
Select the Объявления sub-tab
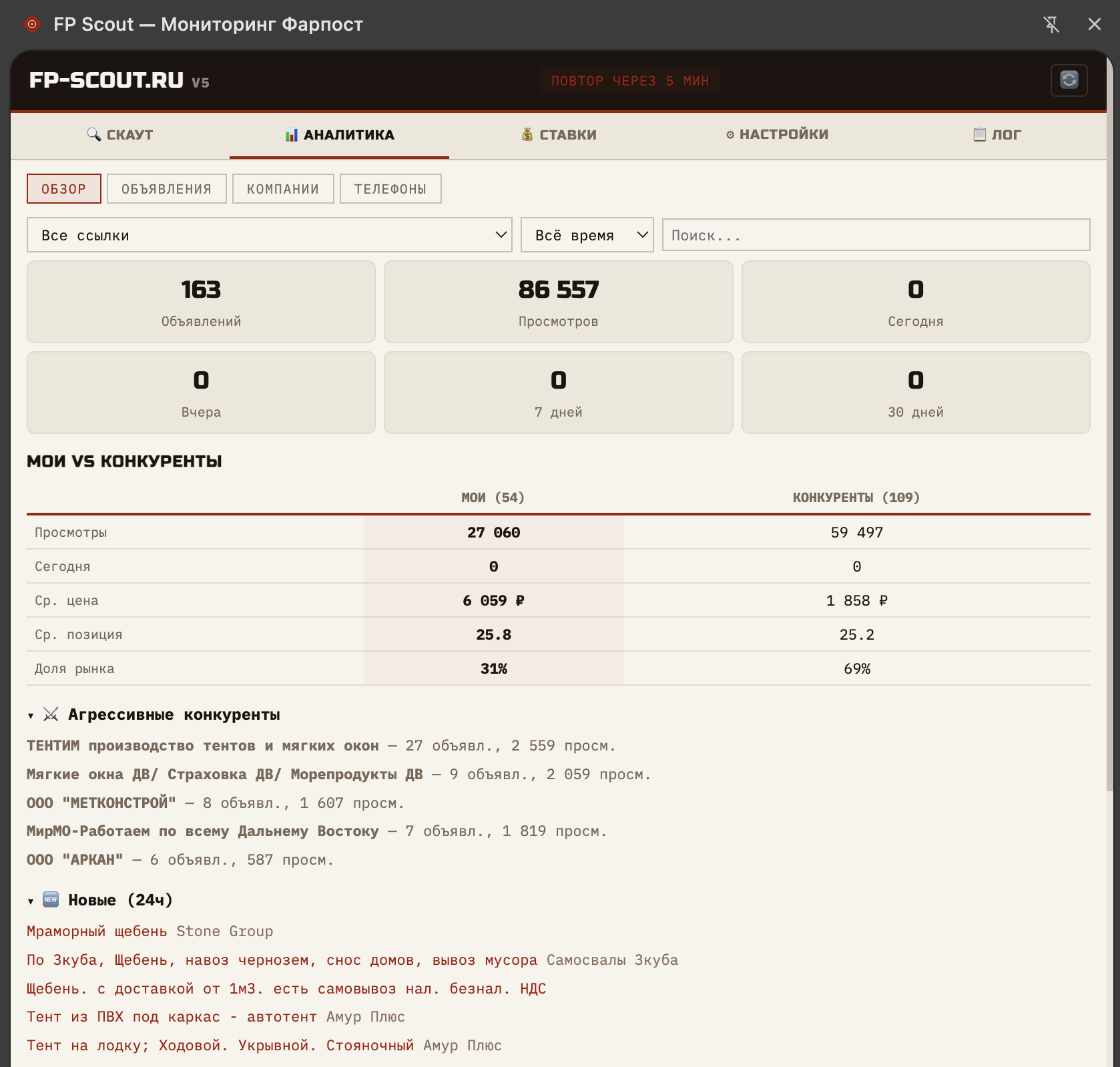166,189
